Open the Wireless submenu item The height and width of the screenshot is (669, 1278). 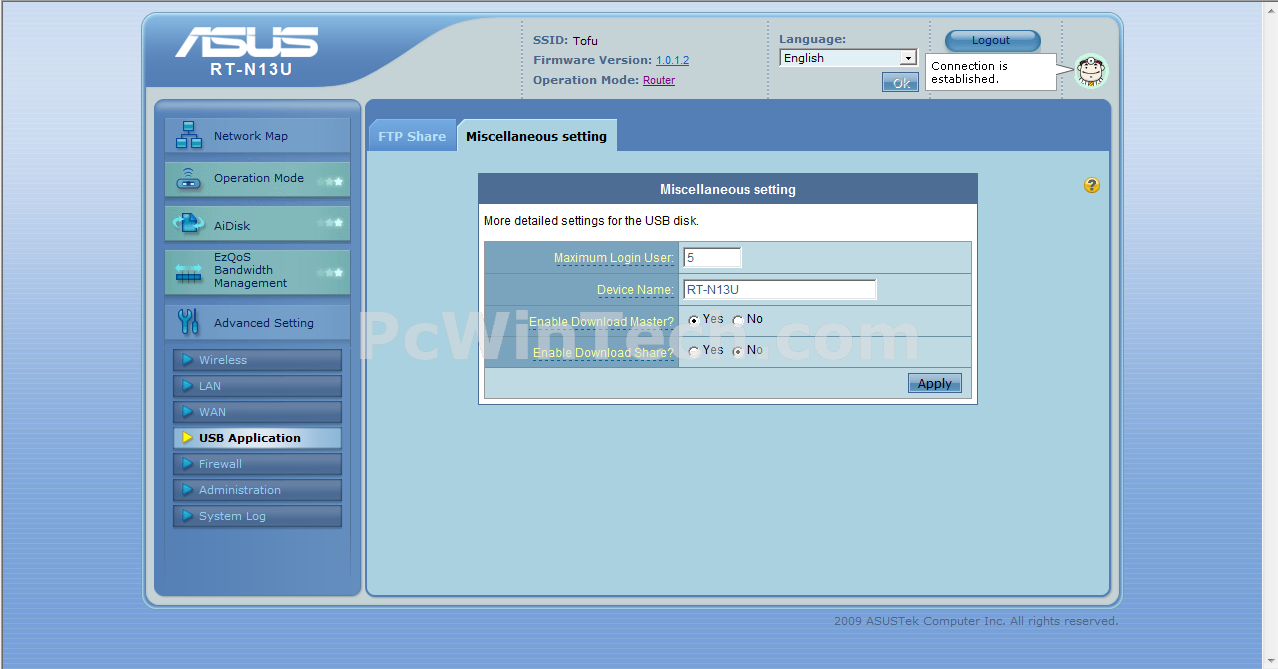tap(257, 360)
